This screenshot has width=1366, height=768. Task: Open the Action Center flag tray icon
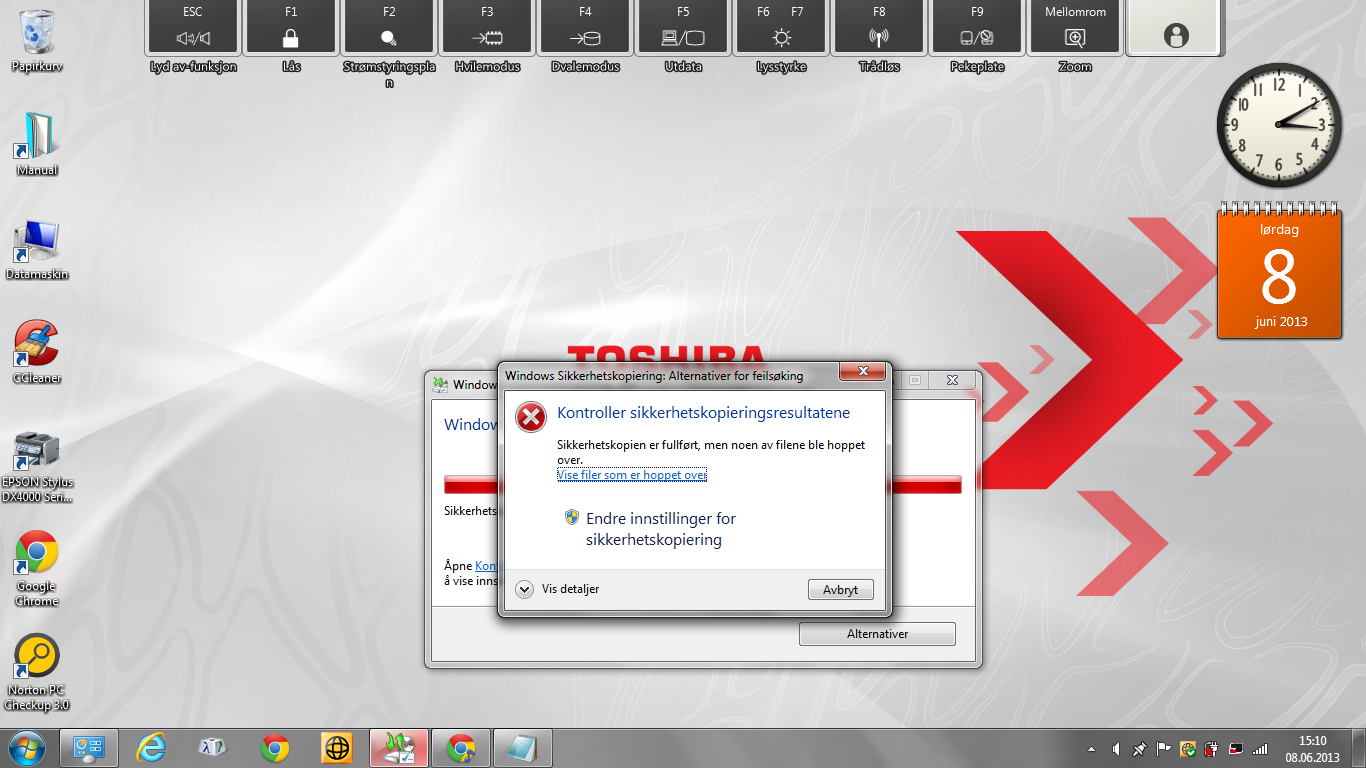click(x=1163, y=748)
